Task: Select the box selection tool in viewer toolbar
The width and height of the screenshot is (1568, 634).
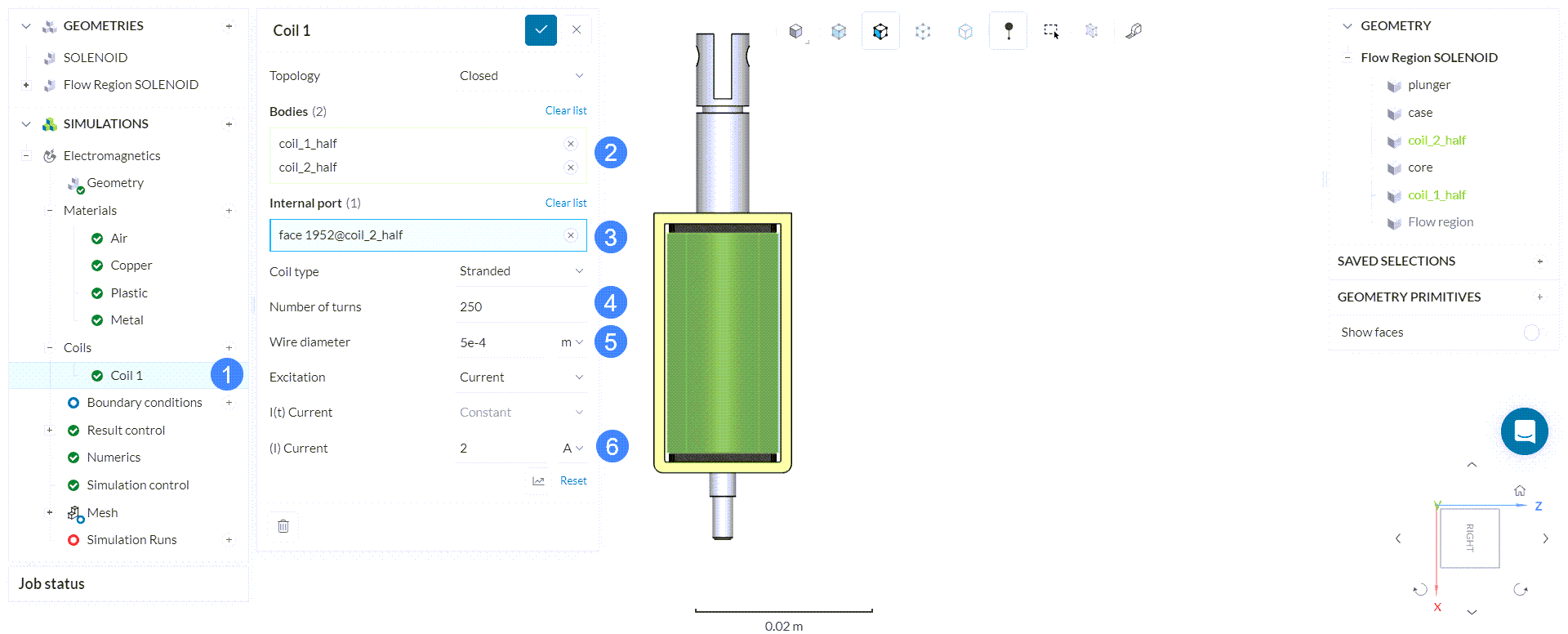Action: click(x=1051, y=31)
